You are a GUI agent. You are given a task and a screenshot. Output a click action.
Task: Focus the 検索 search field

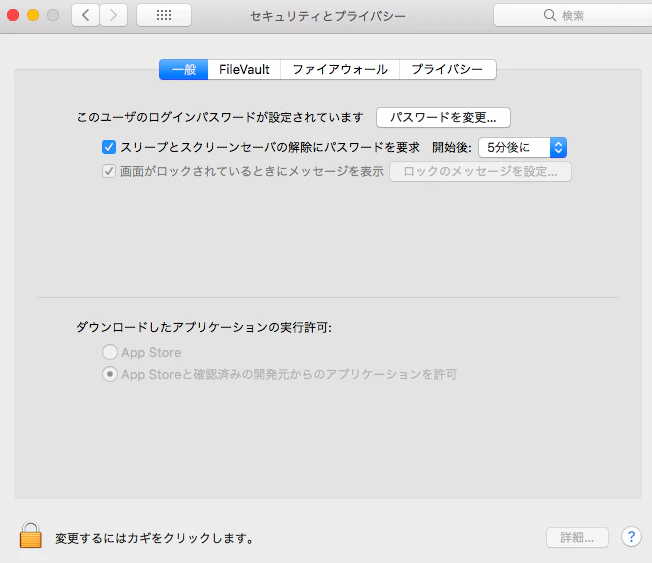click(574, 15)
